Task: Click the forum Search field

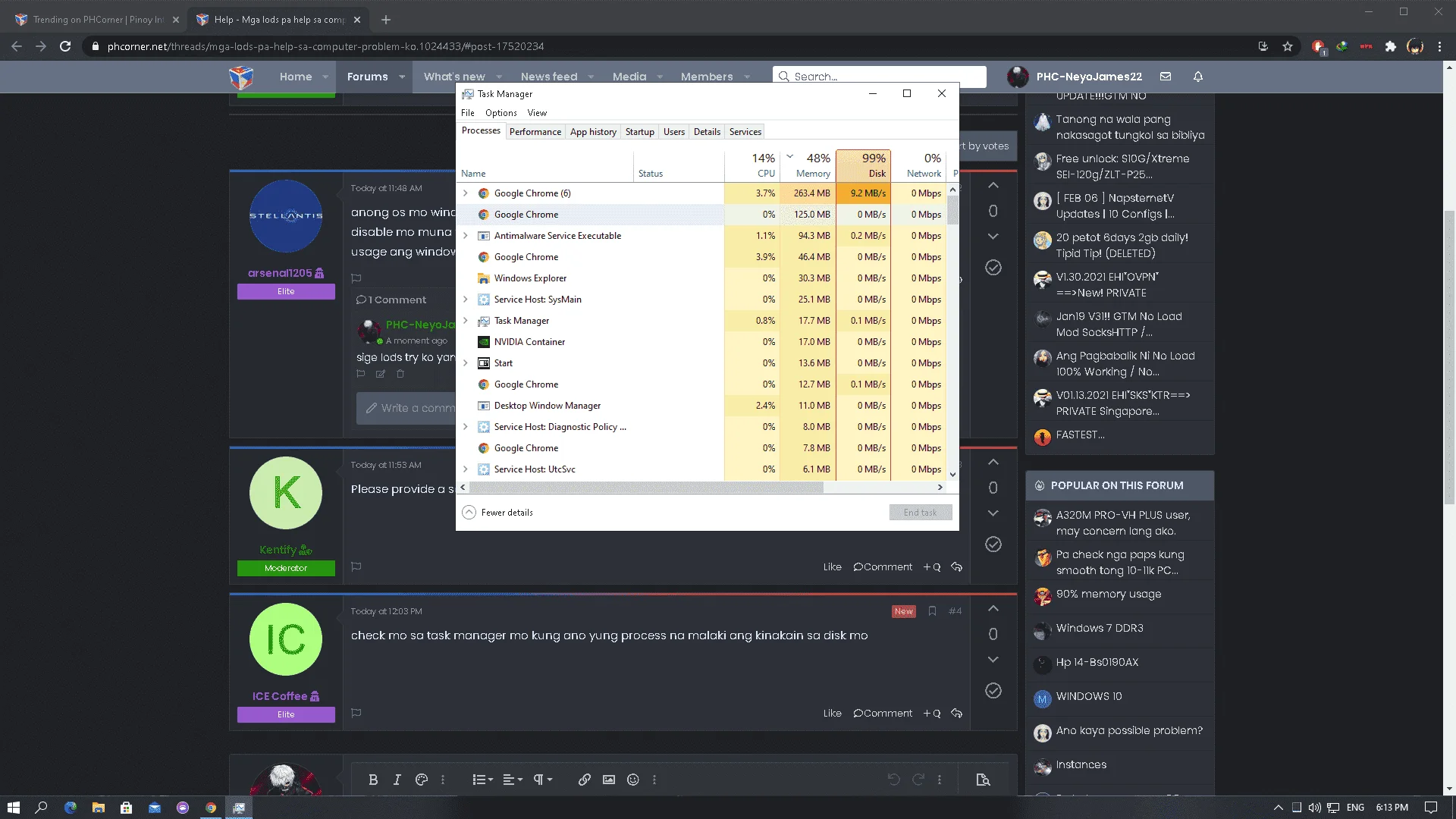Action: pyautogui.click(x=880, y=77)
